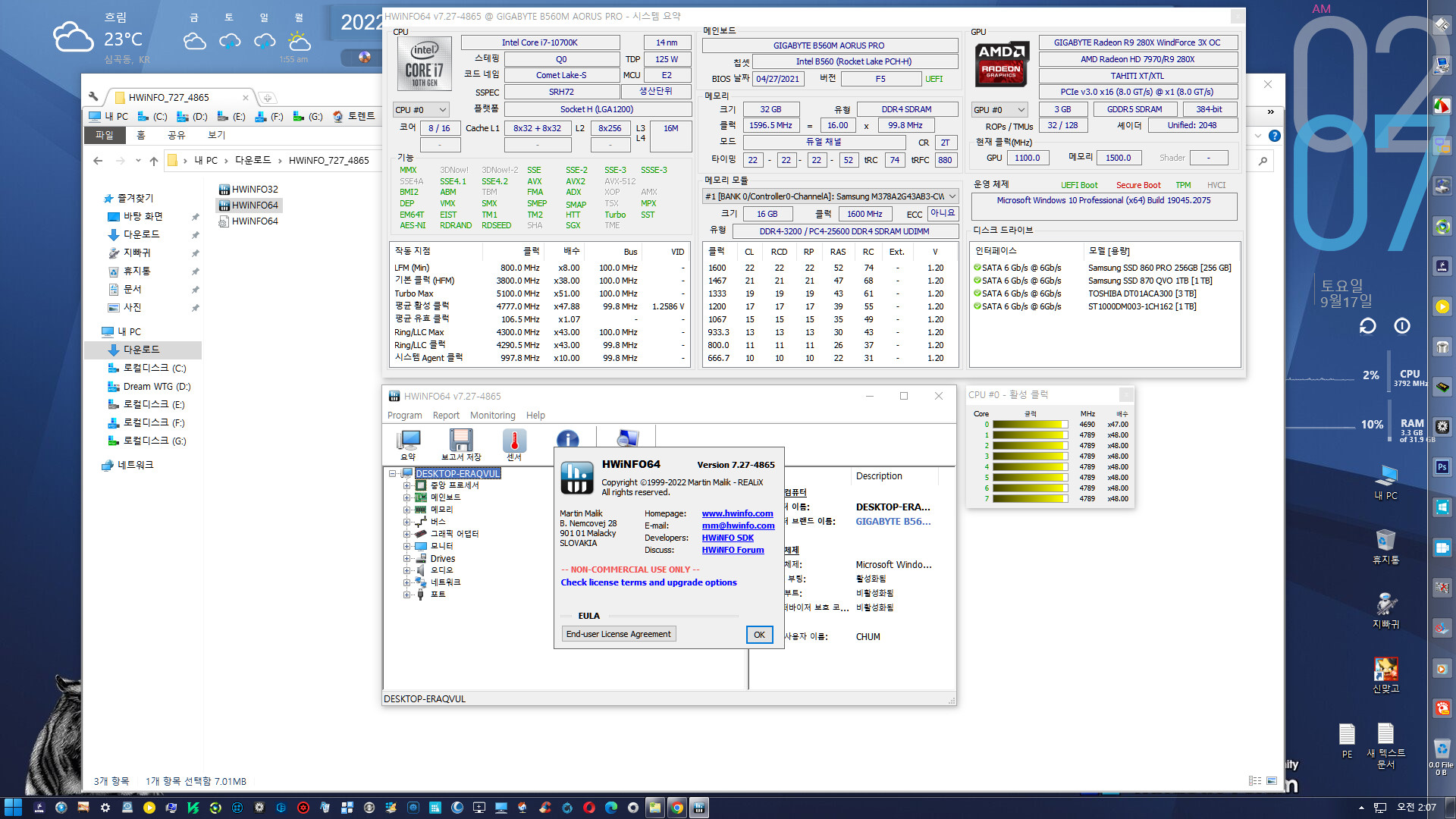Expand the 메모리 tree node

point(407,510)
